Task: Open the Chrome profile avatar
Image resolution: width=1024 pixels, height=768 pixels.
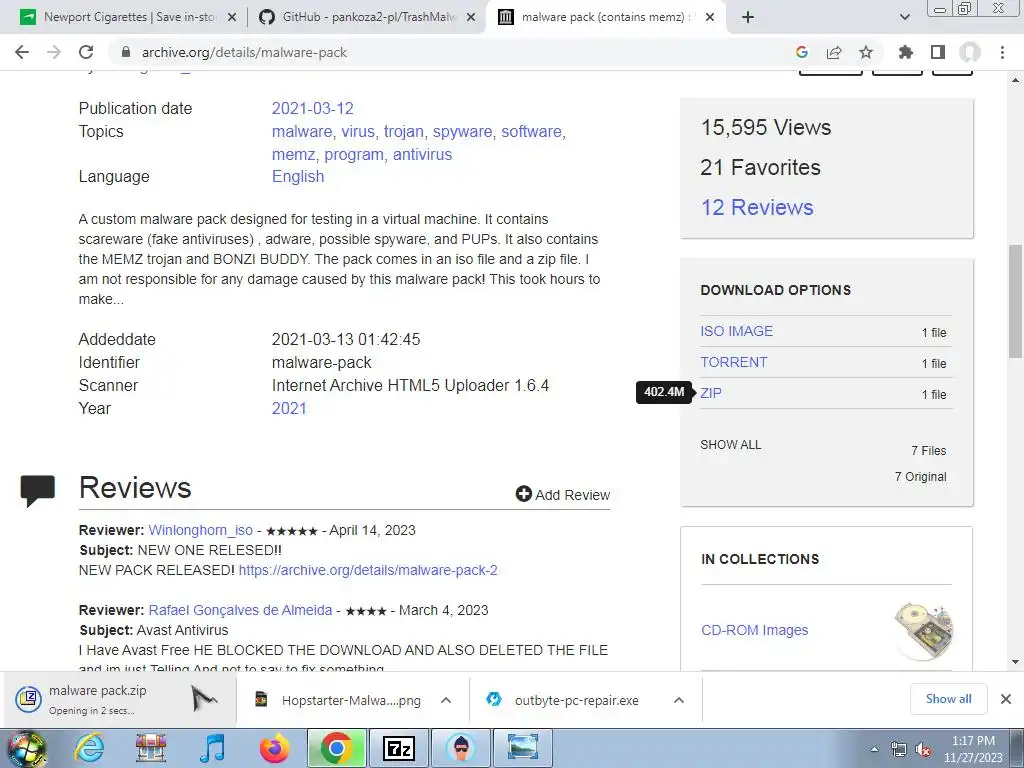Action: (970, 52)
